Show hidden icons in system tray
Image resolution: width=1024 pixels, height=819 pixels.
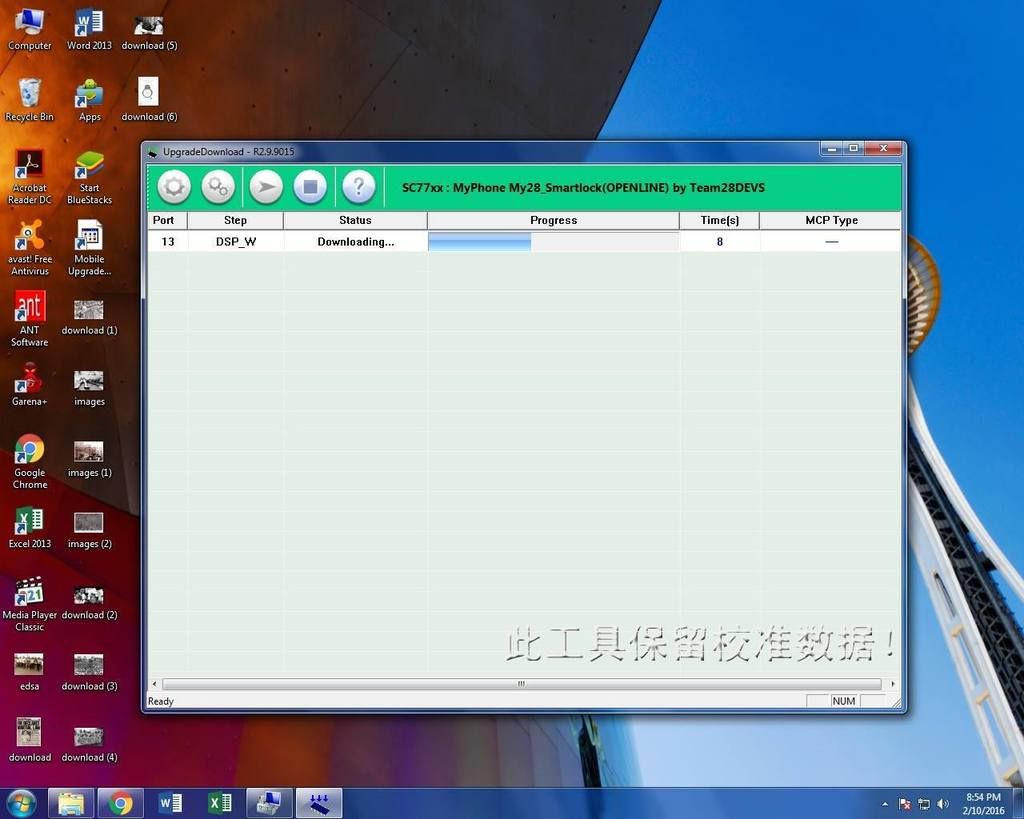[x=885, y=804]
